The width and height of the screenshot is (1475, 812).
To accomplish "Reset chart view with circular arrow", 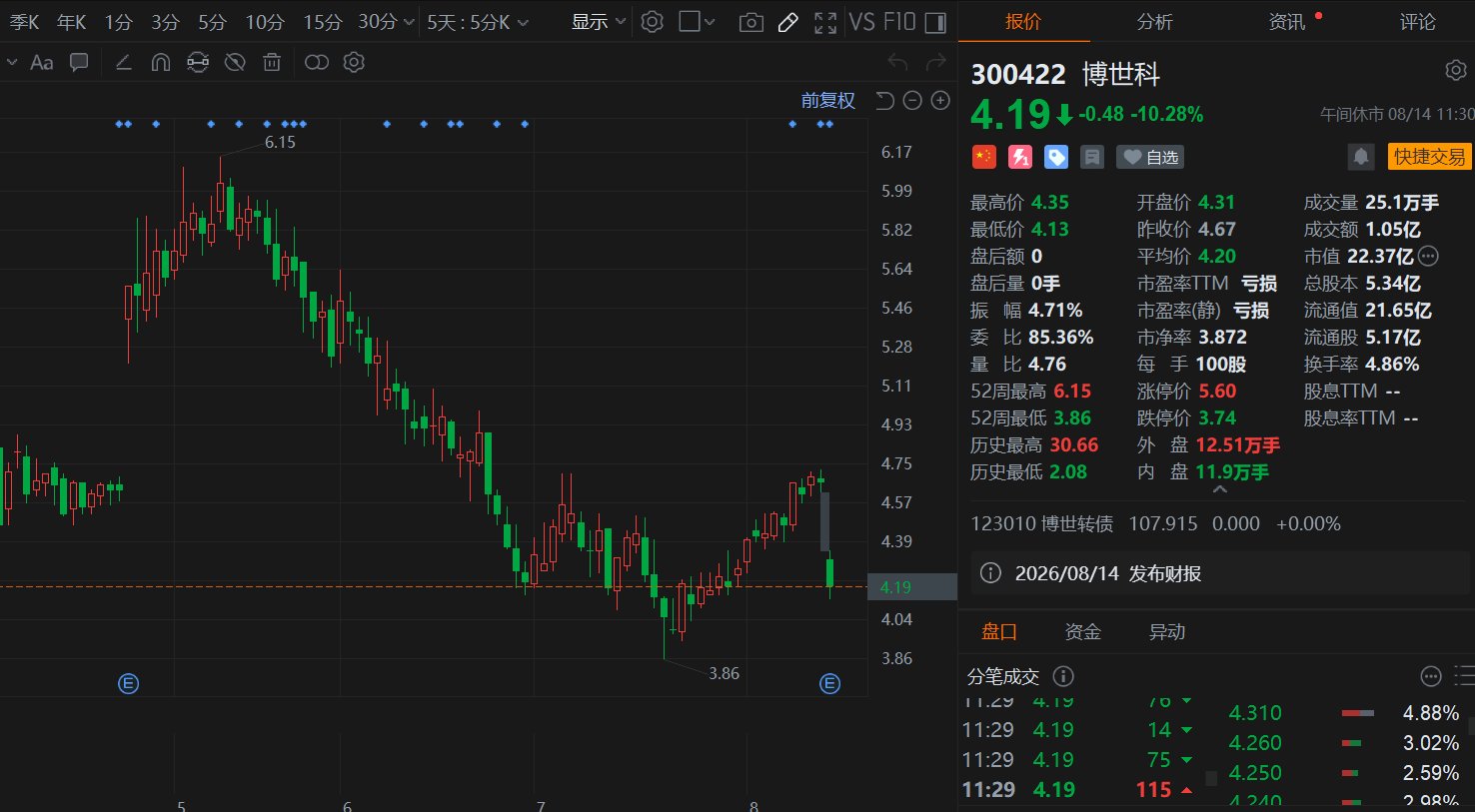I will click(884, 100).
